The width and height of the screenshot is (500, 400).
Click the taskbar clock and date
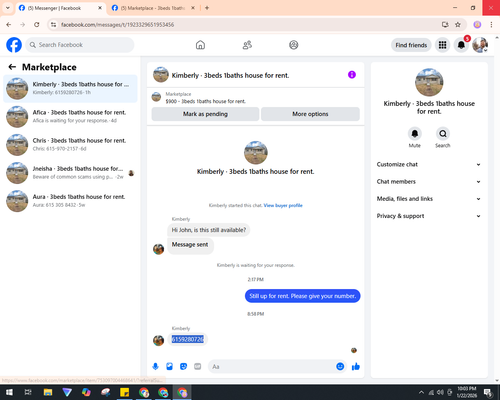coord(467,392)
